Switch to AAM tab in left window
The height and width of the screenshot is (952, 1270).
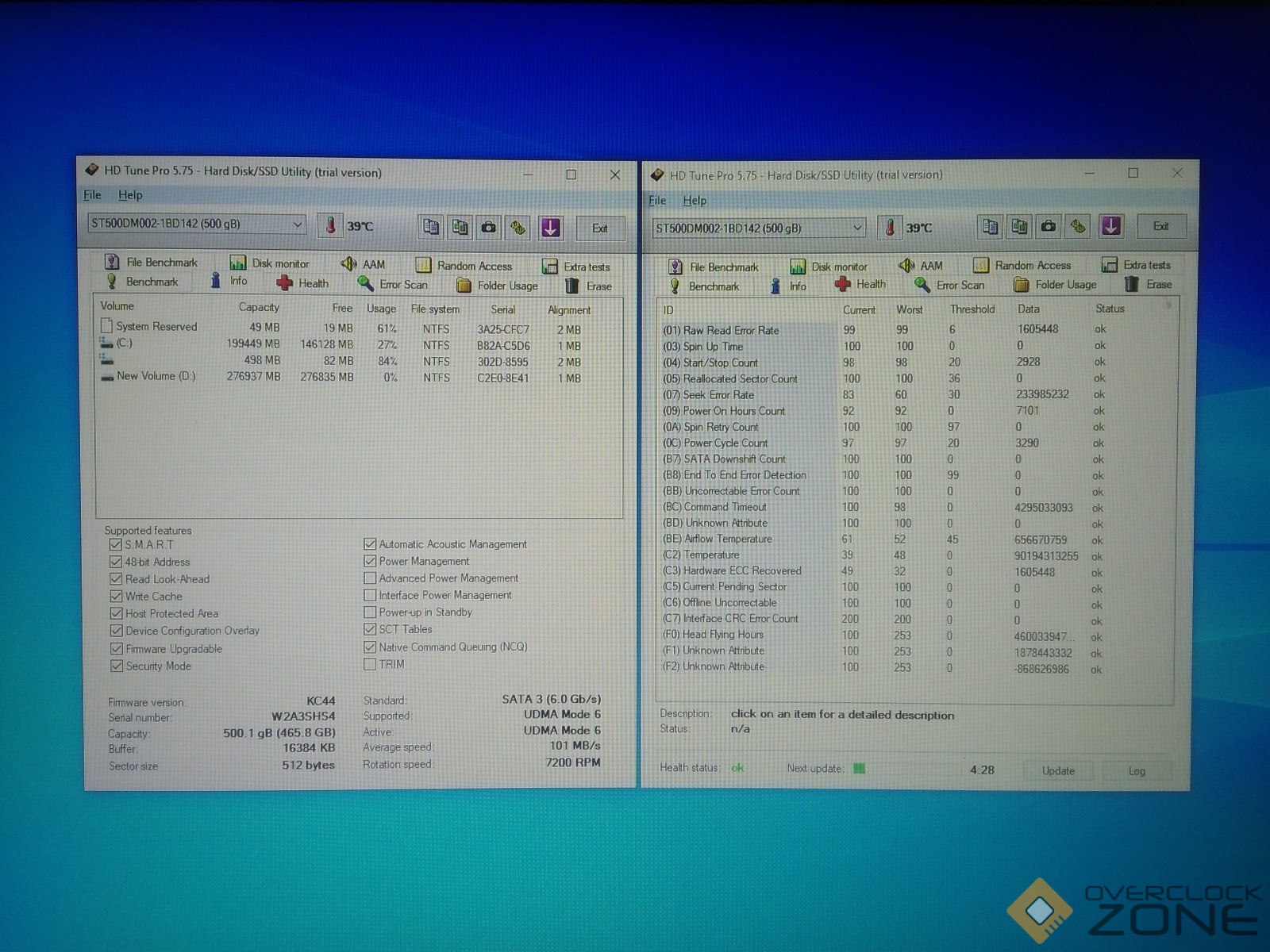[364, 263]
